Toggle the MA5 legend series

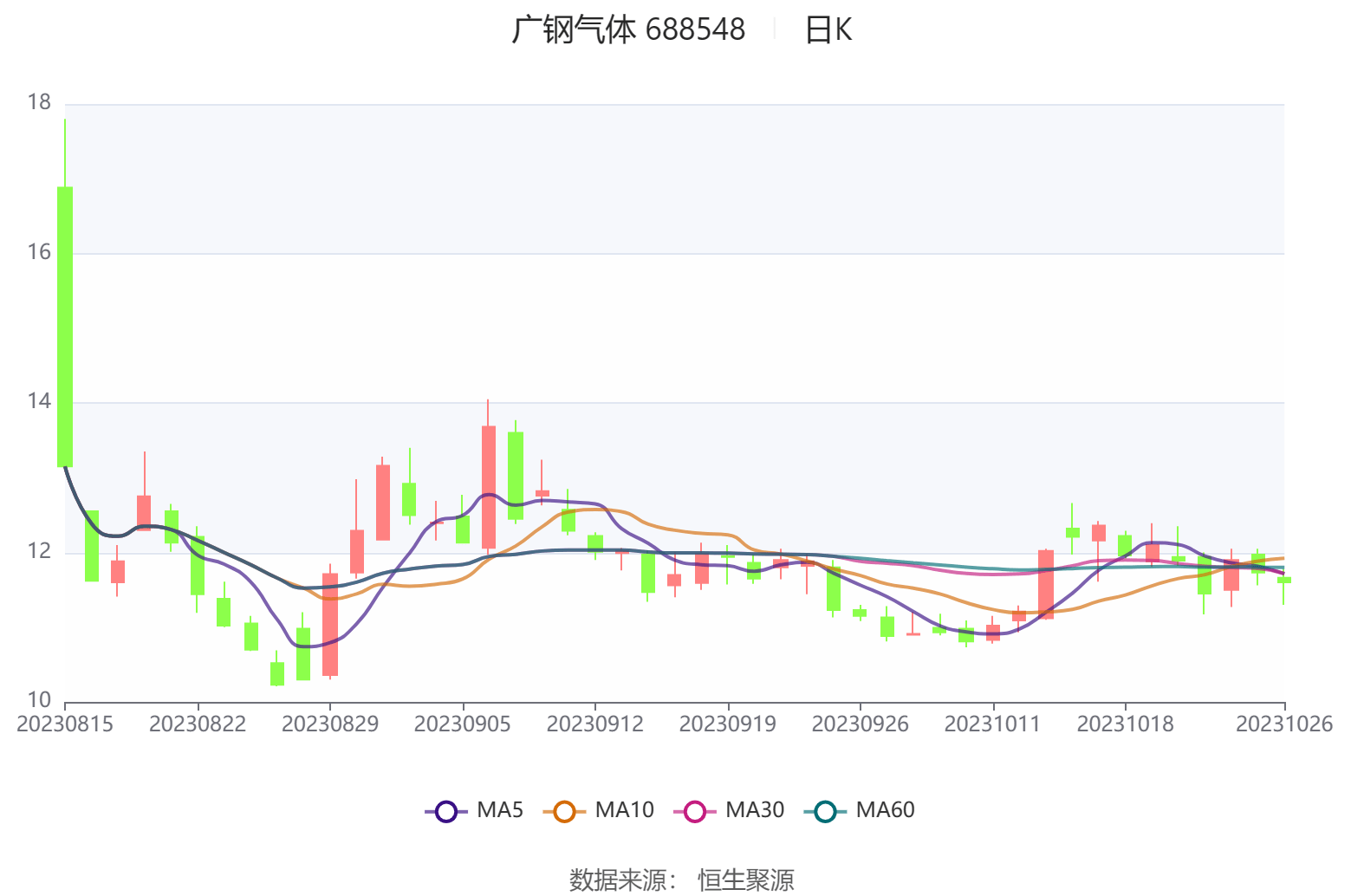tap(474, 811)
